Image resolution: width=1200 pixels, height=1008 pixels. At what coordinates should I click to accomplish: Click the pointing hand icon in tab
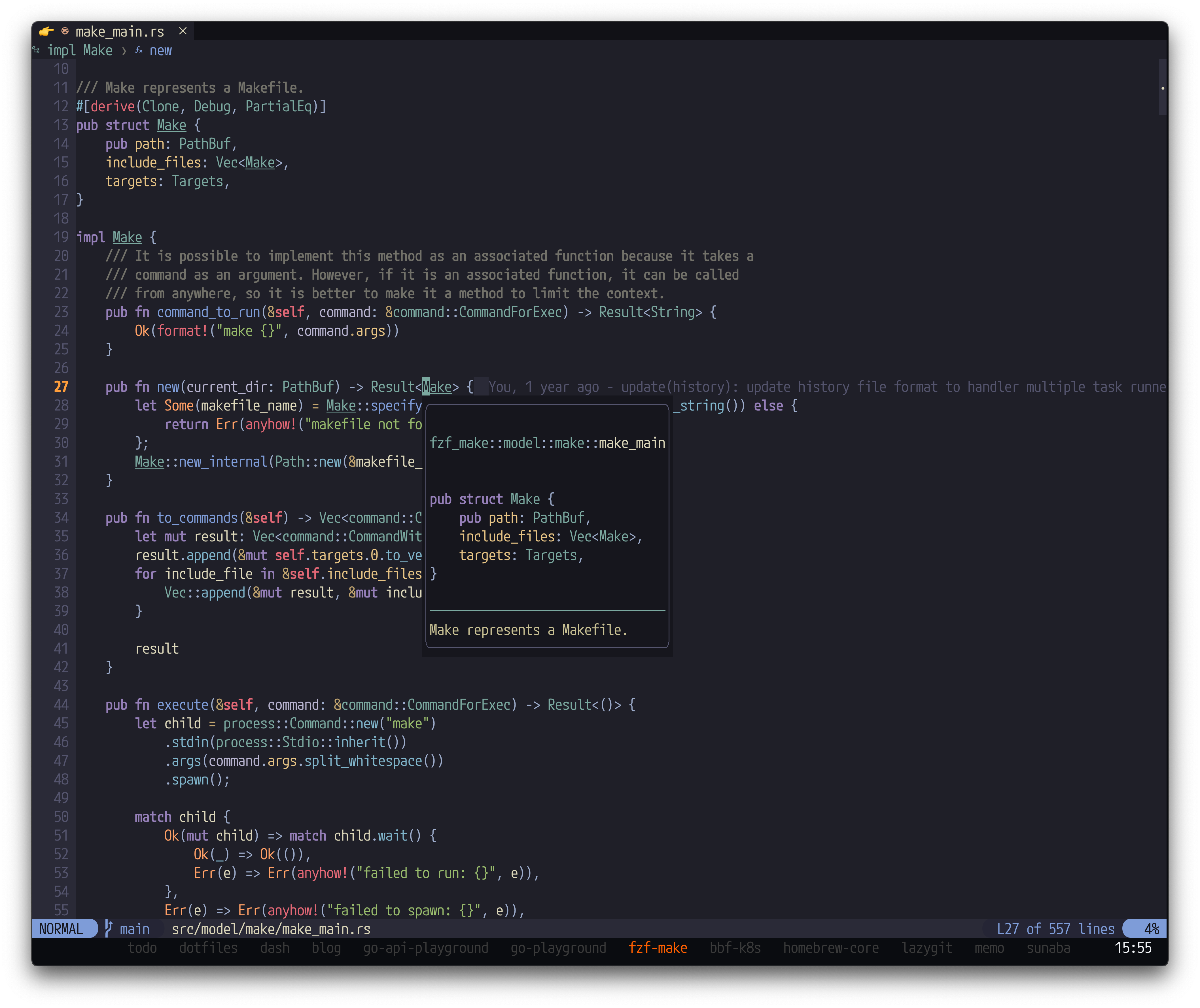pyautogui.click(x=46, y=31)
